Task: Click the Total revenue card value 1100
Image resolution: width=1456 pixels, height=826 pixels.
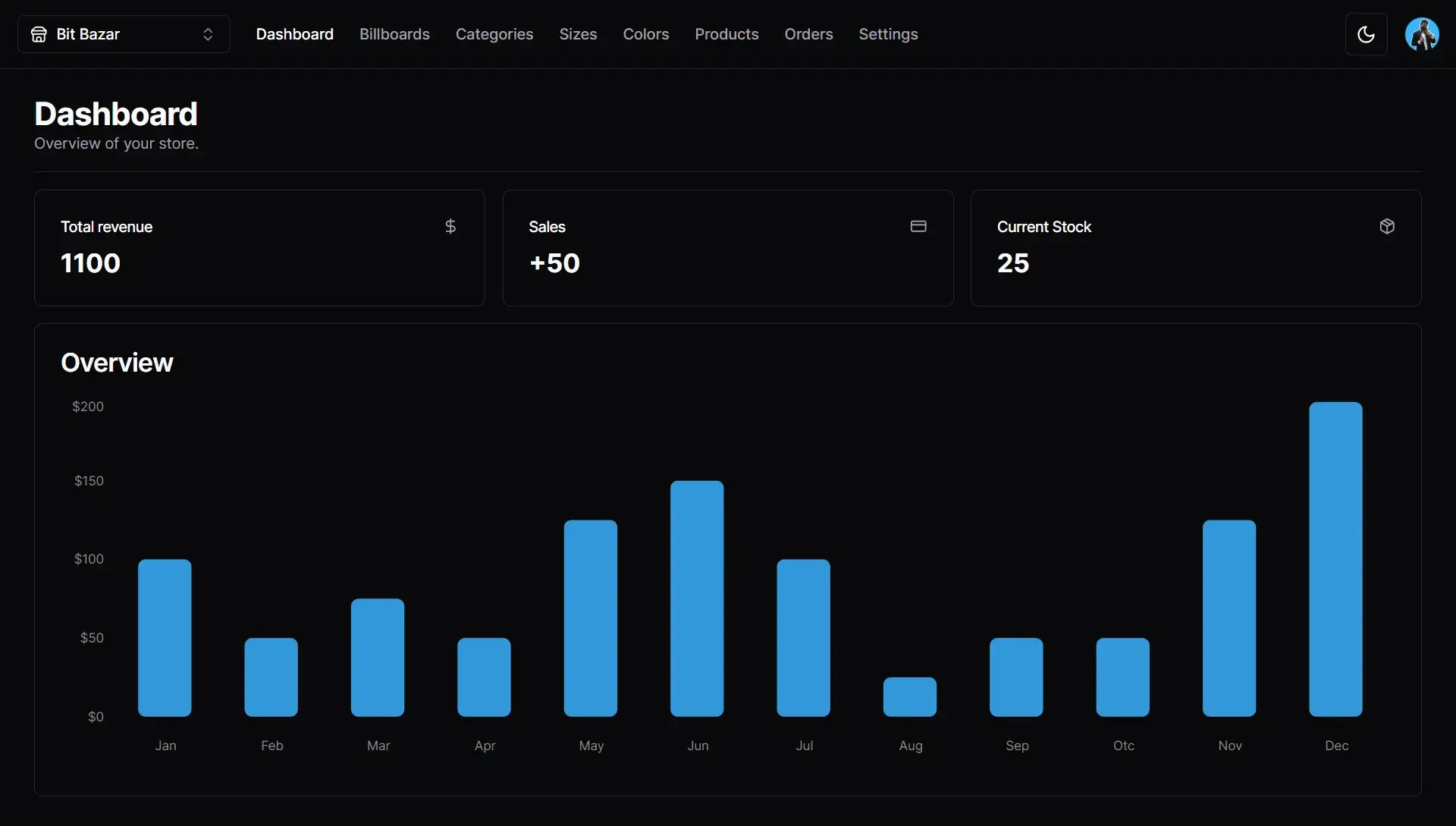Action: point(90,263)
